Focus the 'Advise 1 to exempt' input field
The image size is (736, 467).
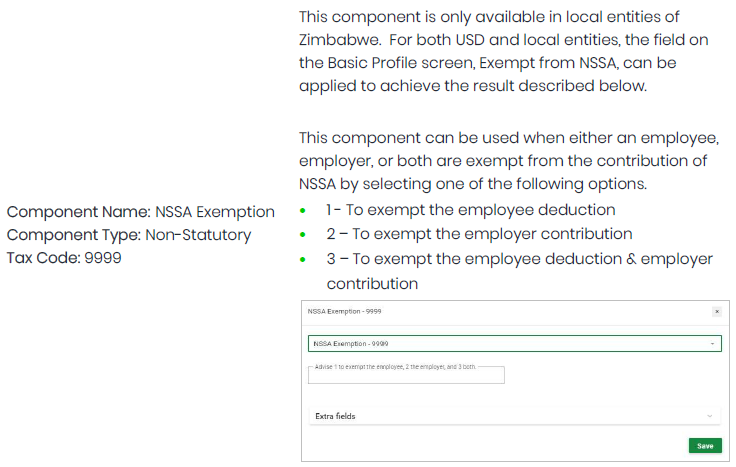(407, 376)
